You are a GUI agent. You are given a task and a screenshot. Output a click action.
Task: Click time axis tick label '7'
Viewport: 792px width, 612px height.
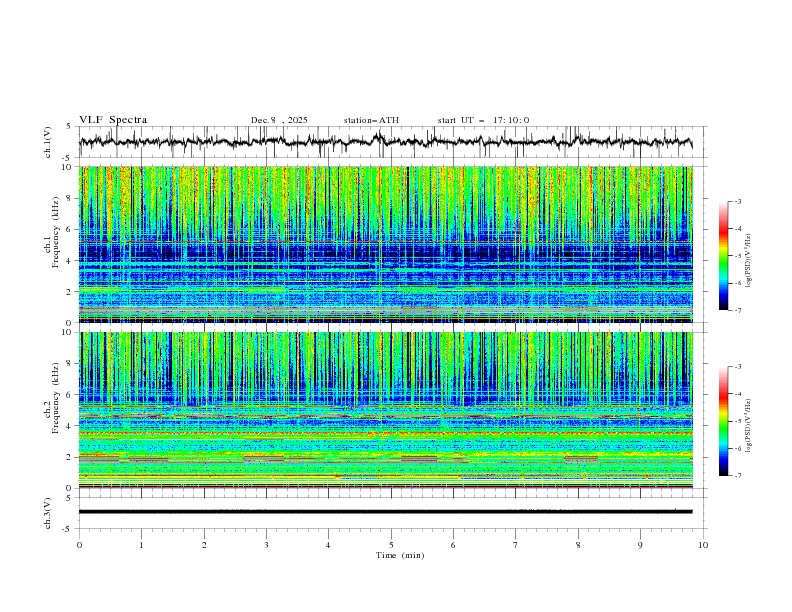[x=516, y=545]
